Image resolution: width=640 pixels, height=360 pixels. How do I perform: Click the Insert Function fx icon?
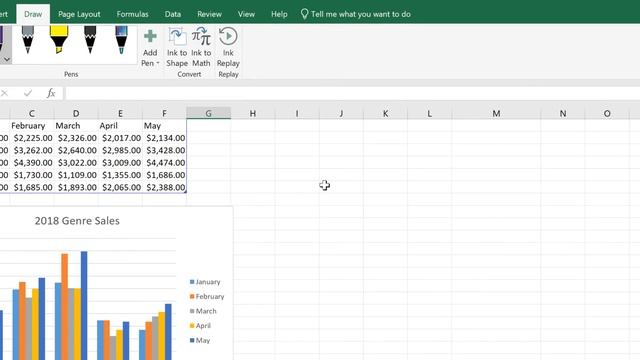click(x=51, y=93)
